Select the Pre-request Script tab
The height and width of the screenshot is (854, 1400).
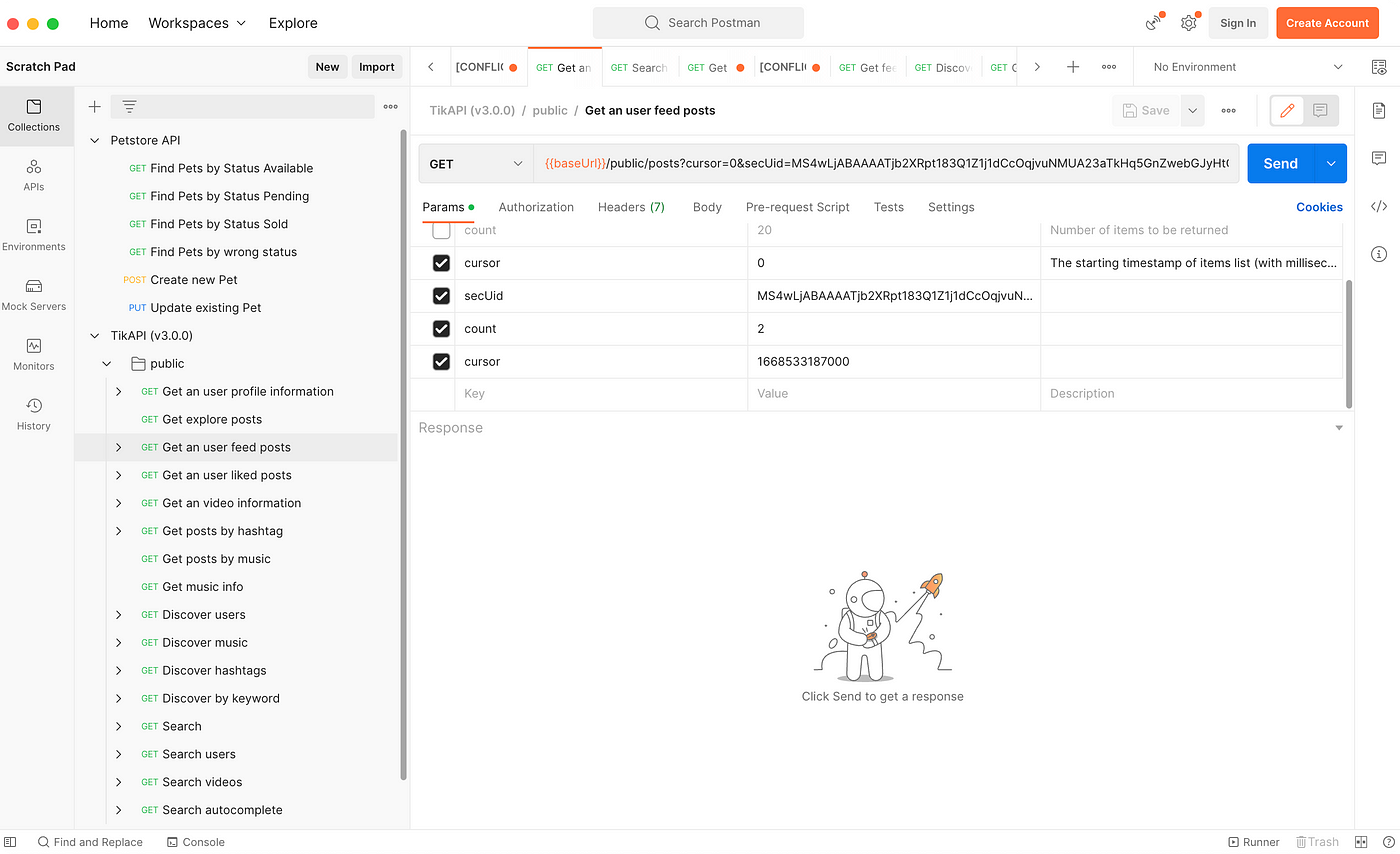tap(798, 207)
